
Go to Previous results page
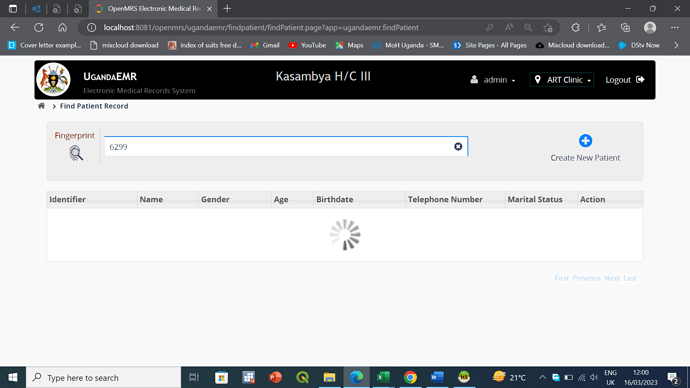pos(586,278)
